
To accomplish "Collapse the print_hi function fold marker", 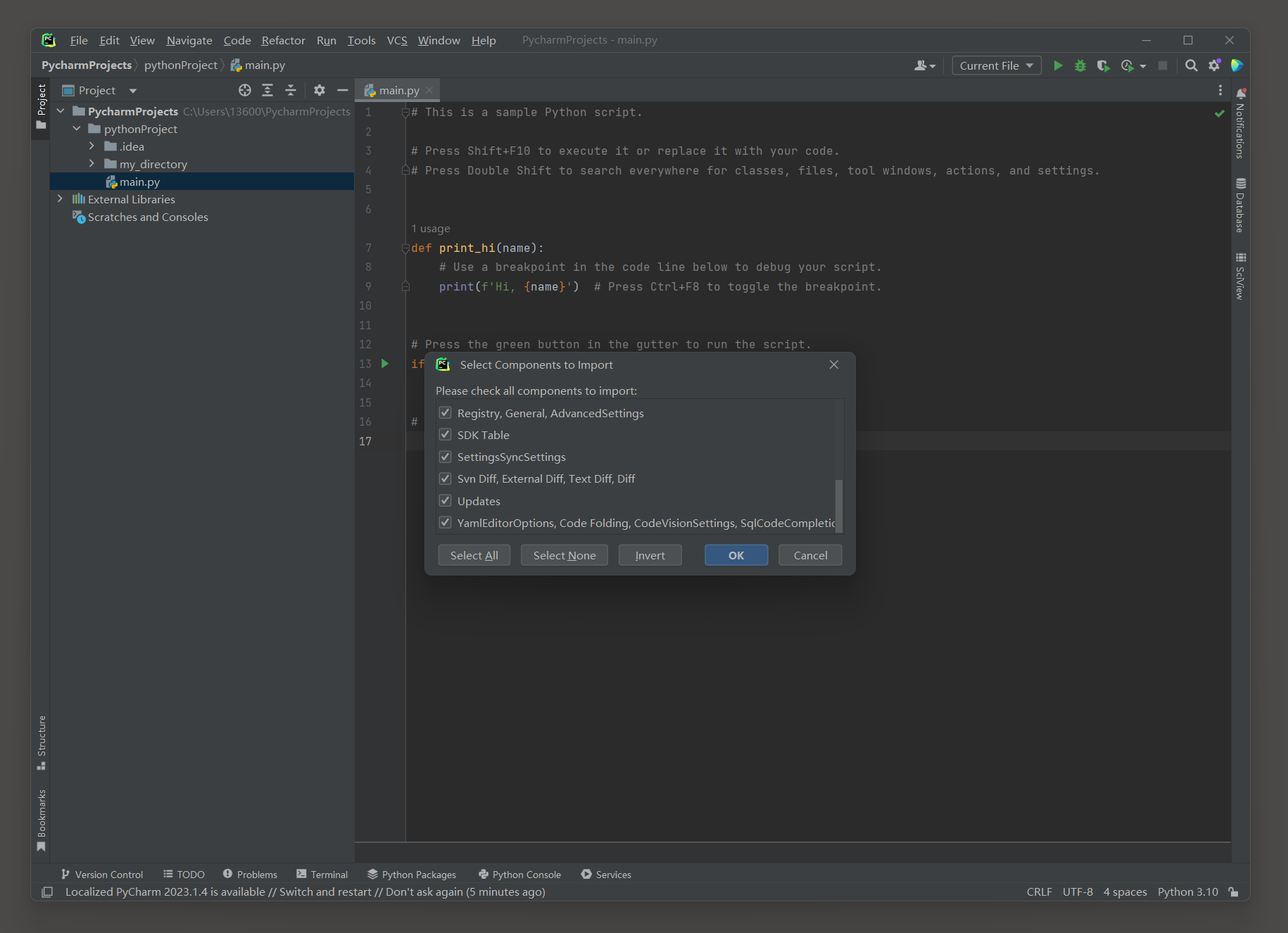I will point(405,248).
